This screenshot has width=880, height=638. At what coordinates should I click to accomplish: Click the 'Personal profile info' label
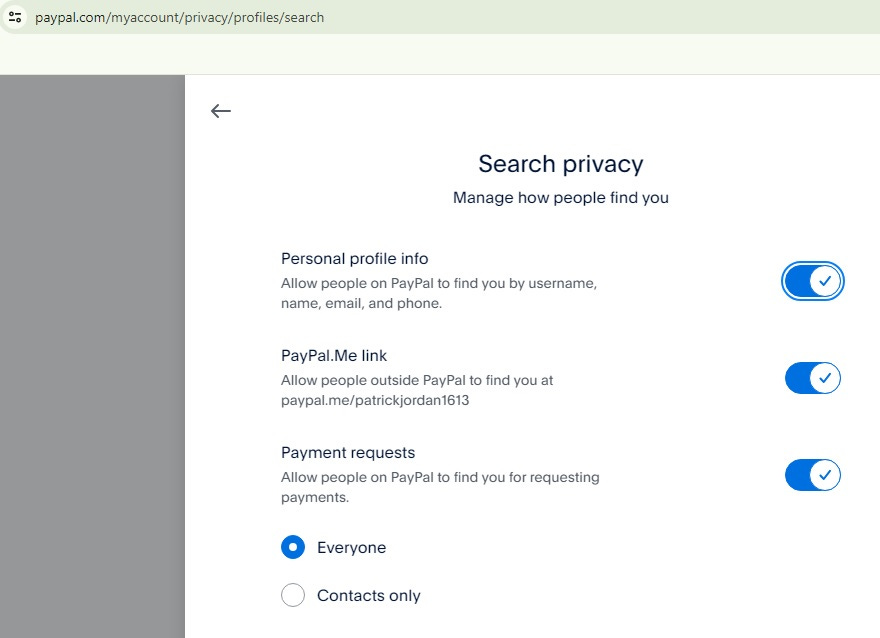(355, 259)
